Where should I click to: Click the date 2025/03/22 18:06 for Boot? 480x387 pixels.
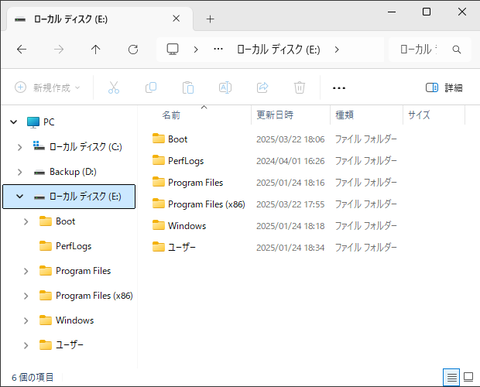pos(290,139)
